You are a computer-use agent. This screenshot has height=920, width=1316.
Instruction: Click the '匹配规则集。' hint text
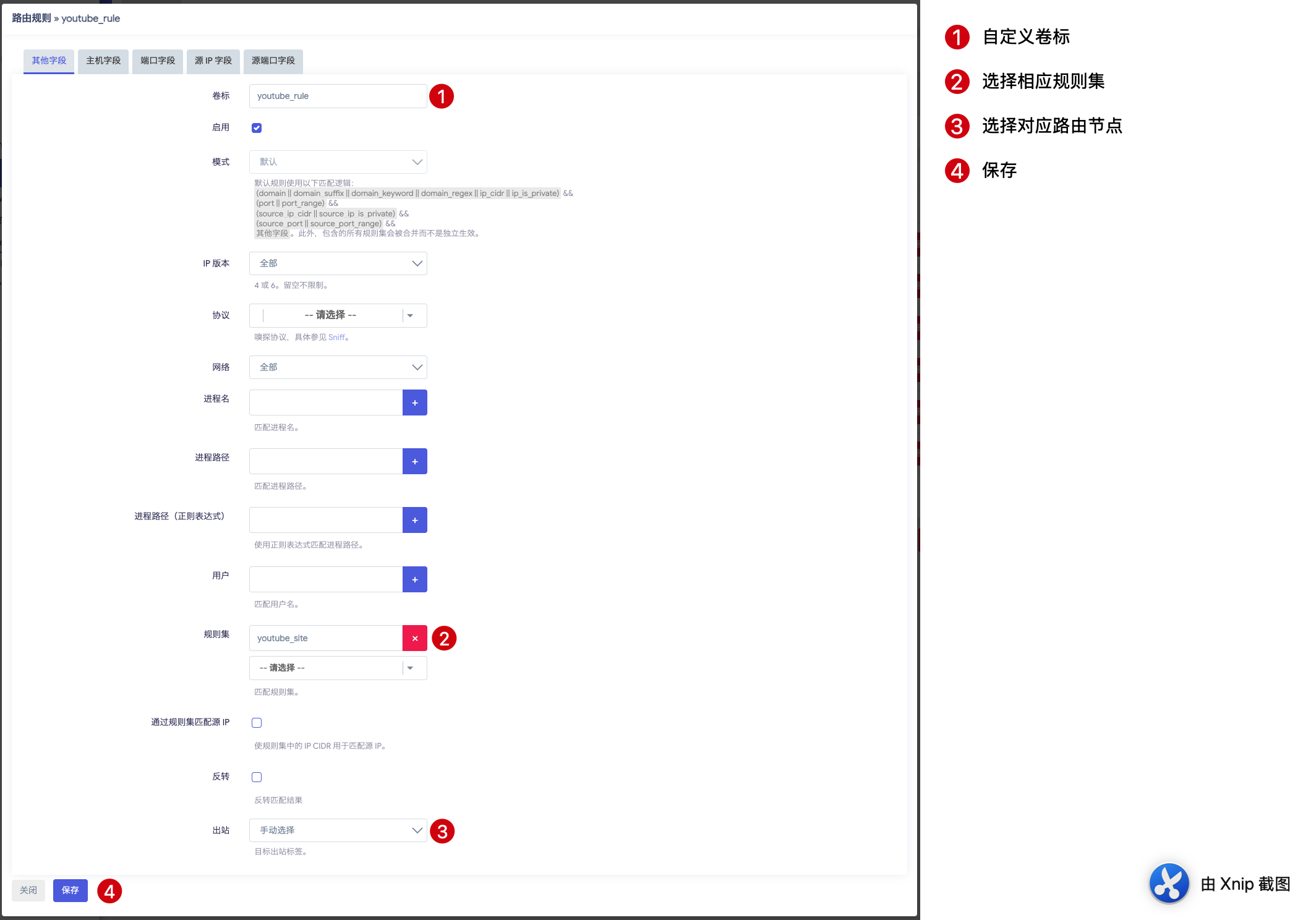278,692
